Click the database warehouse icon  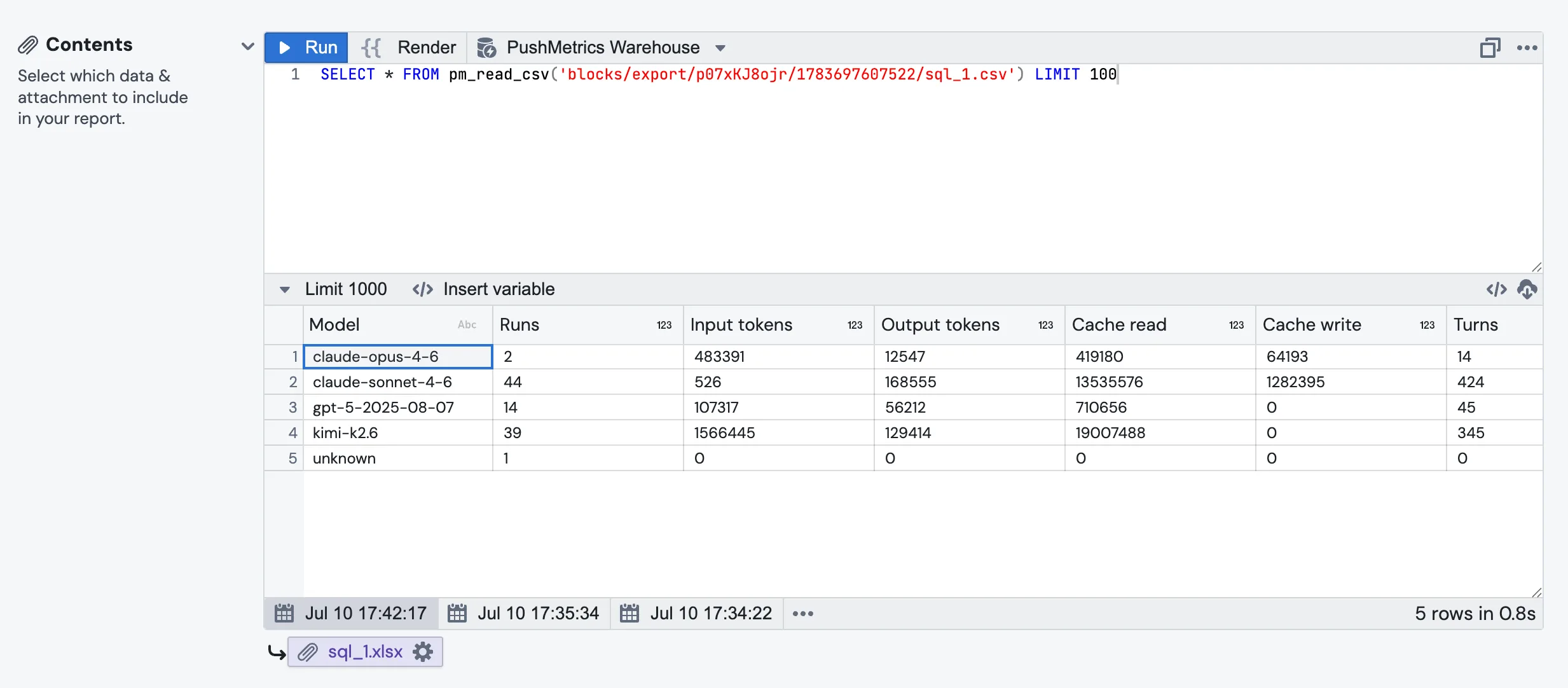tap(486, 48)
